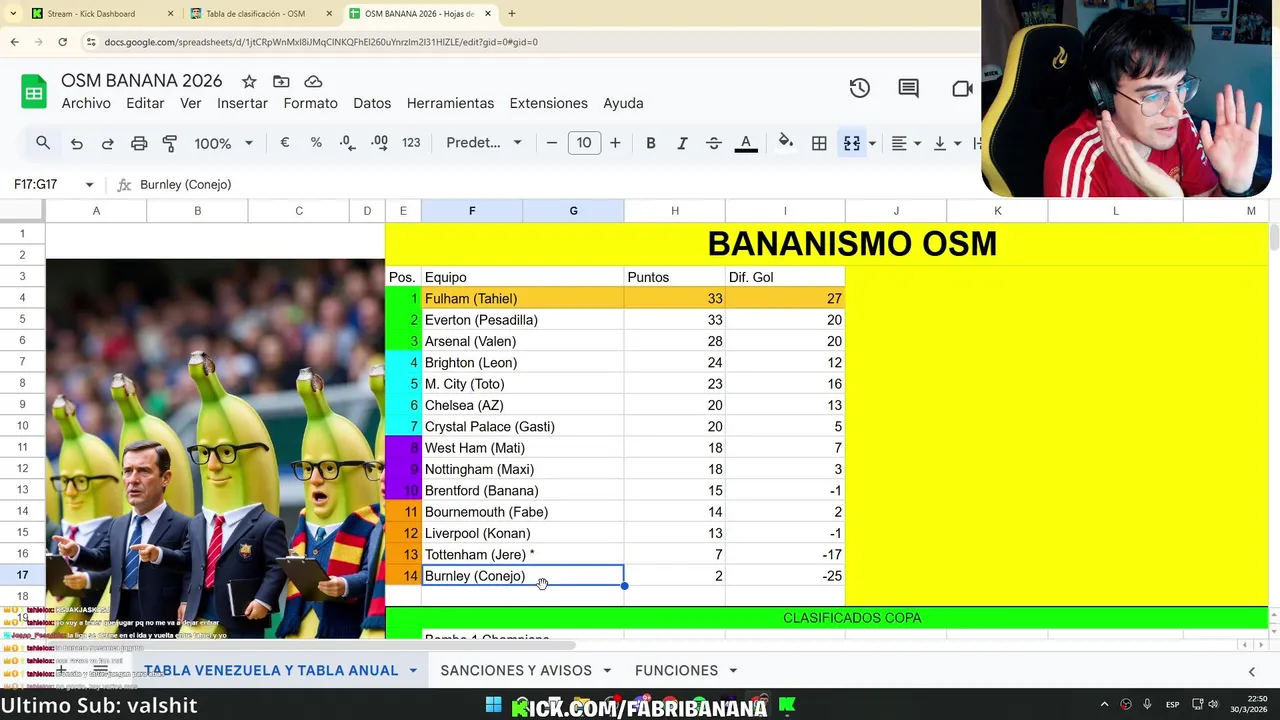Expand TABLA VENEZUELA tab options arrow
The width and height of the screenshot is (1280, 720).
[412, 670]
